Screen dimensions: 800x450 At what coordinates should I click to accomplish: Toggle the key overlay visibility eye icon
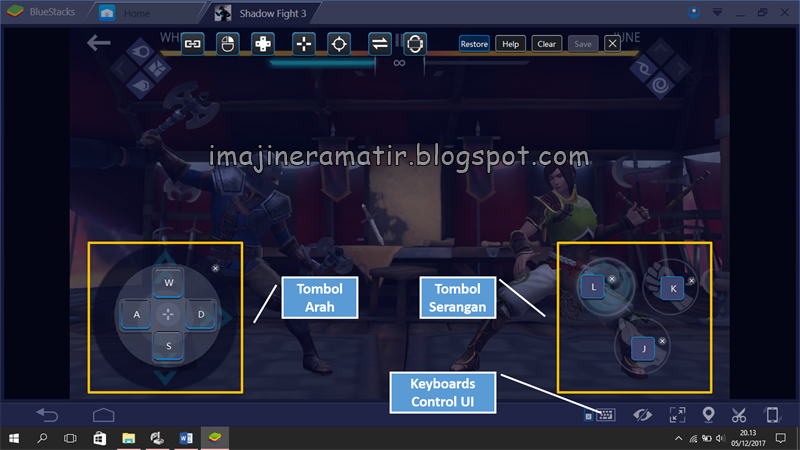tap(642, 415)
